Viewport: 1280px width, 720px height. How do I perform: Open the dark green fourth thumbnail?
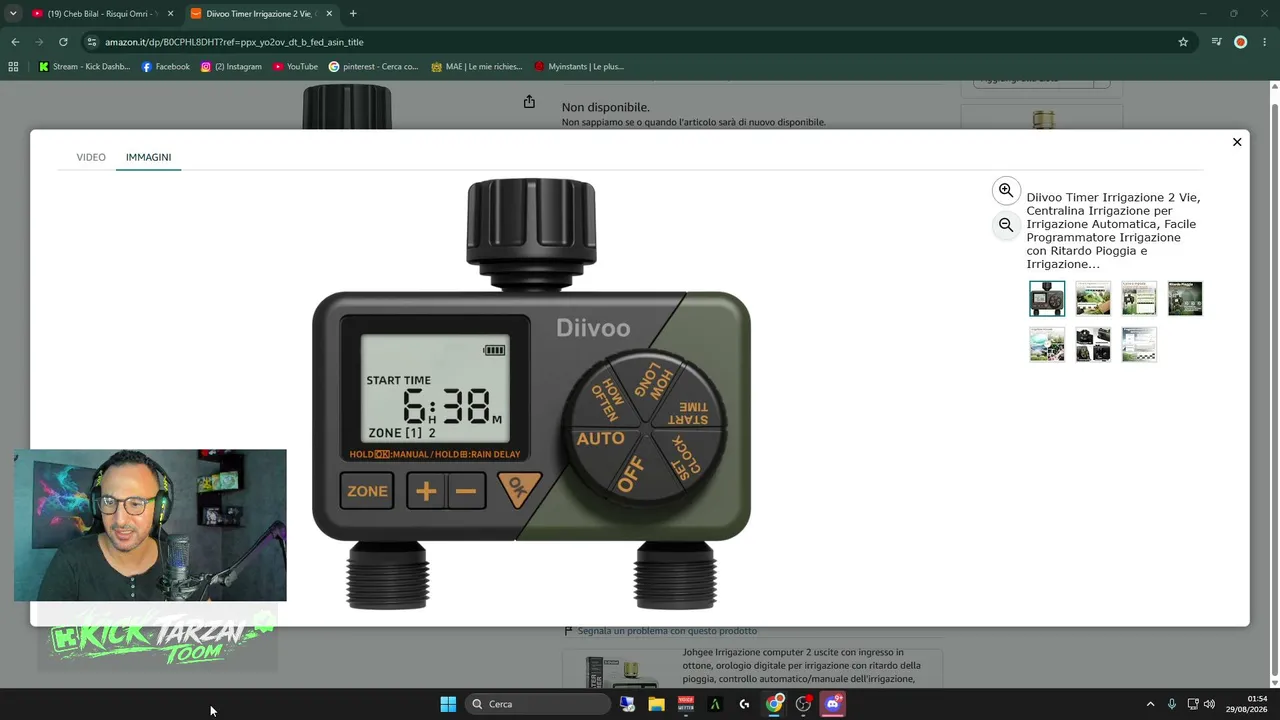point(1185,298)
